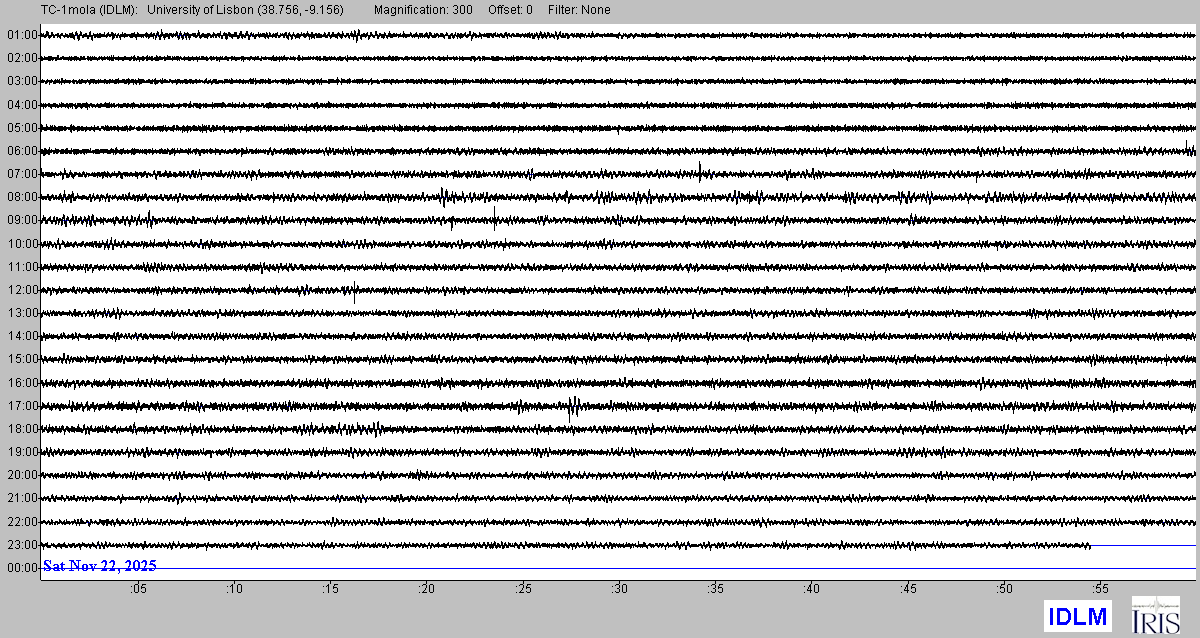Click the IDLM station badge
The image size is (1200, 638).
(x=1077, y=617)
